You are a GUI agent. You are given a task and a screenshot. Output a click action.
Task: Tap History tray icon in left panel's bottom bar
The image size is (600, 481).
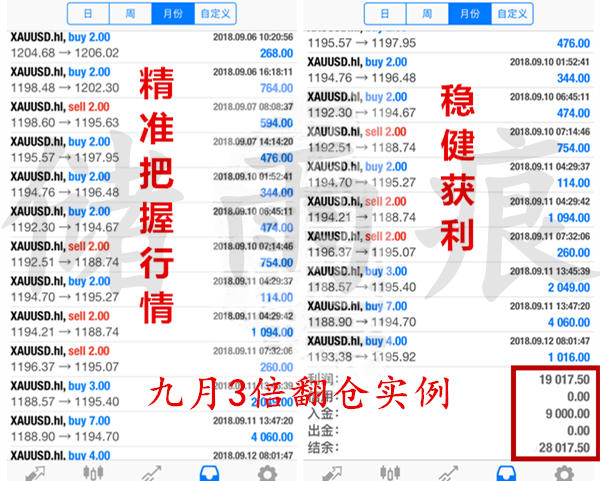pyautogui.click(x=210, y=472)
